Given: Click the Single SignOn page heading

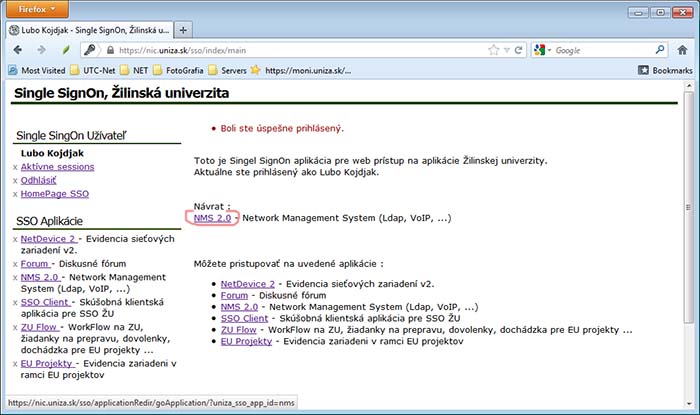Looking at the screenshot, I should (121, 93).
